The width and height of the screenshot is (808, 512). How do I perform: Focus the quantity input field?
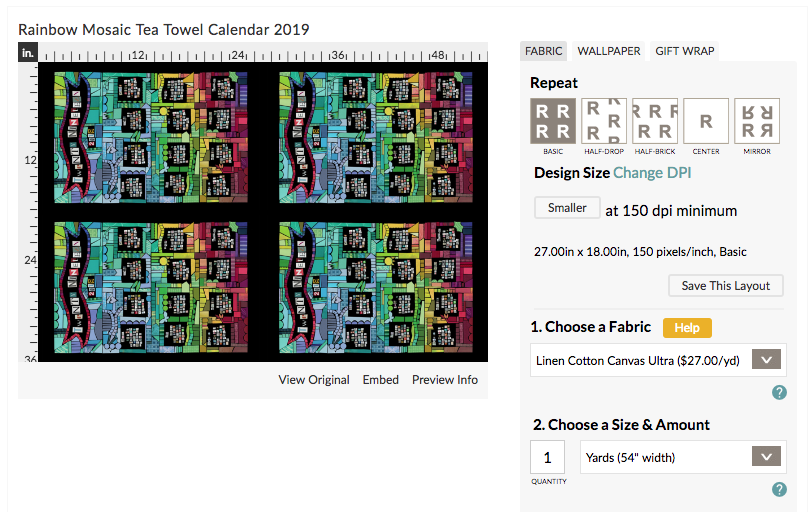coord(547,457)
